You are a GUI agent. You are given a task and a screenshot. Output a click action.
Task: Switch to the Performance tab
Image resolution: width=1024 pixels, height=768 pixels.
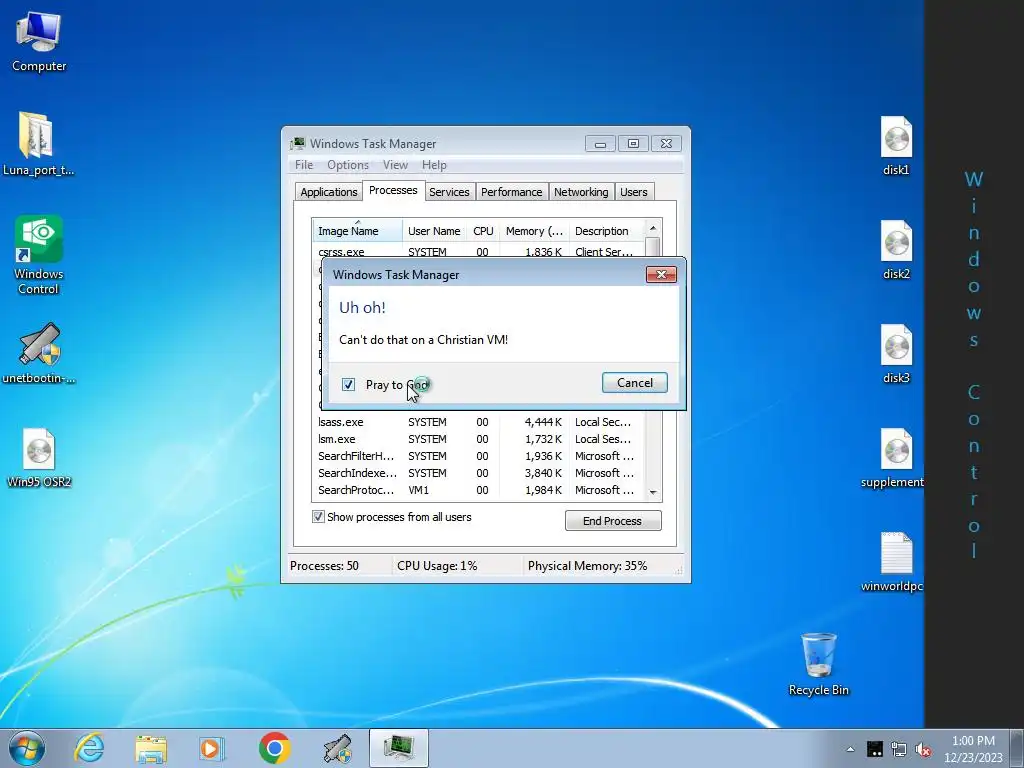pos(511,192)
